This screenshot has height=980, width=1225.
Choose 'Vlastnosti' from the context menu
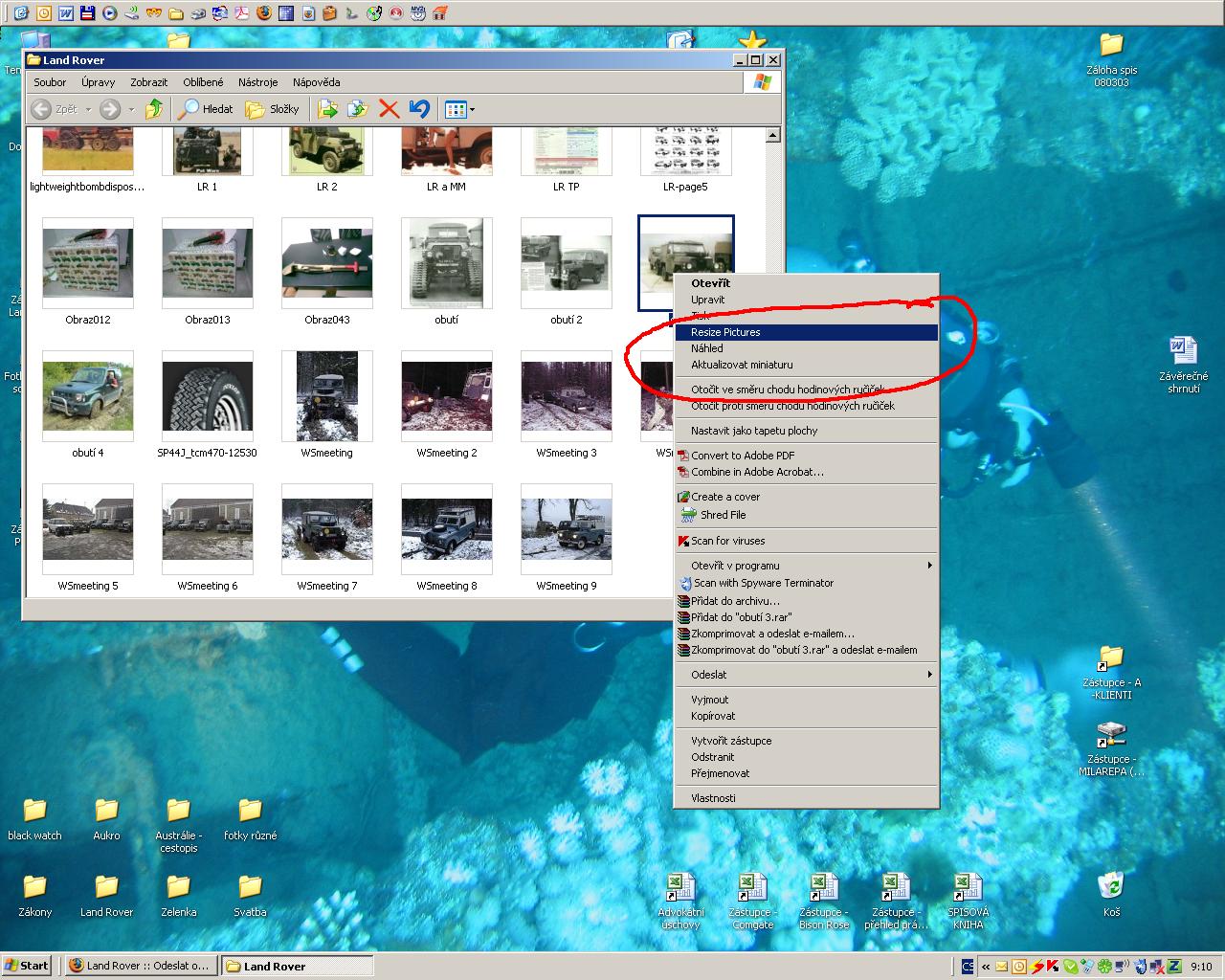(x=713, y=798)
